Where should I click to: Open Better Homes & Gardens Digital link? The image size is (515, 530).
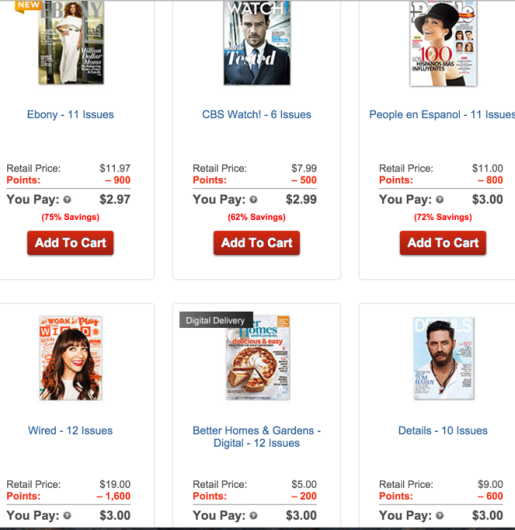click(x=256, y=437)
